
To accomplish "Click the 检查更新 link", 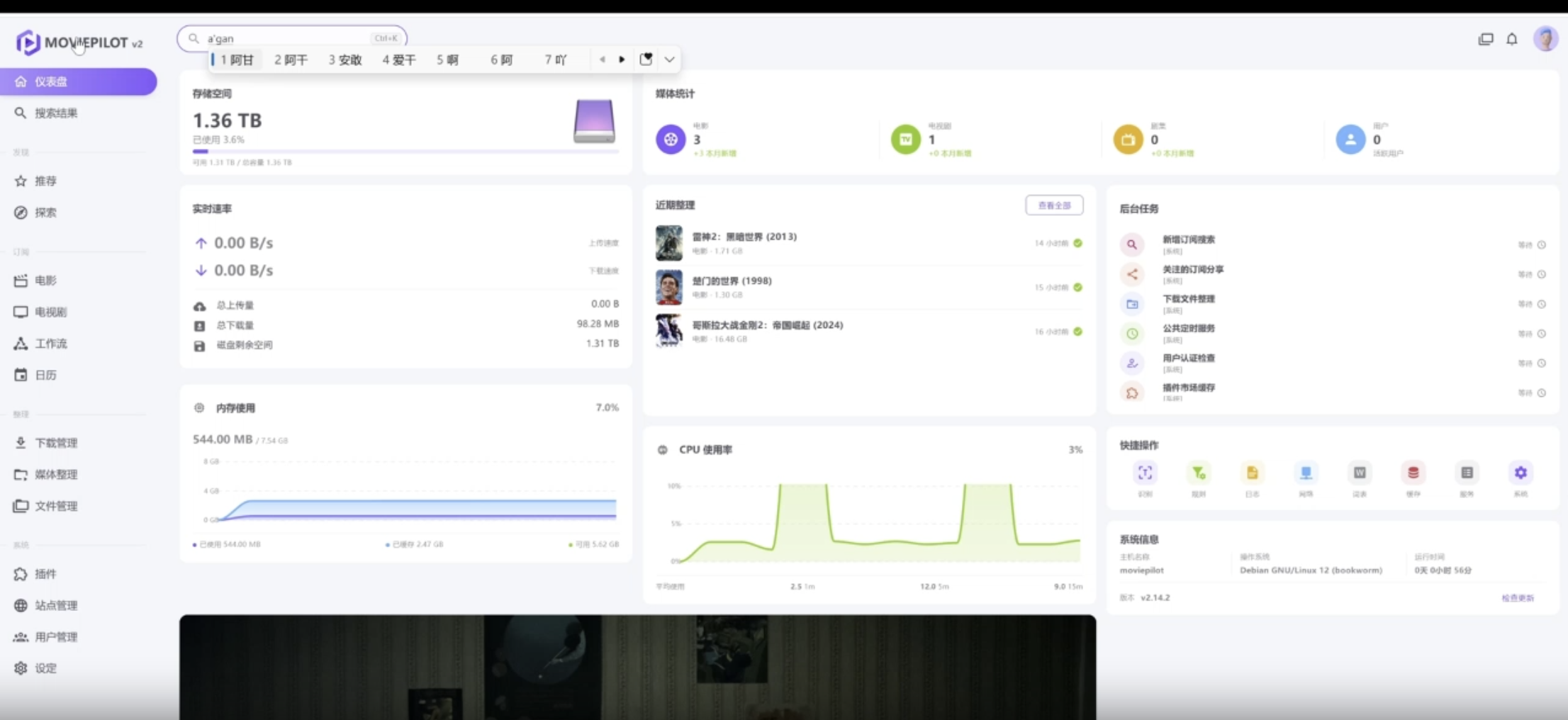I will (x=1518, y=598).
